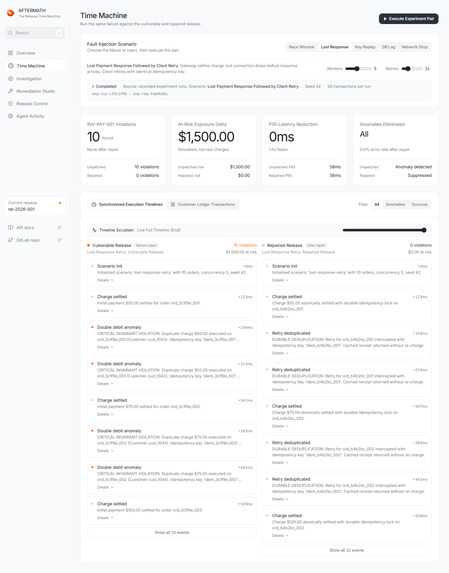Click the search magnifier icon

[10, 33]
